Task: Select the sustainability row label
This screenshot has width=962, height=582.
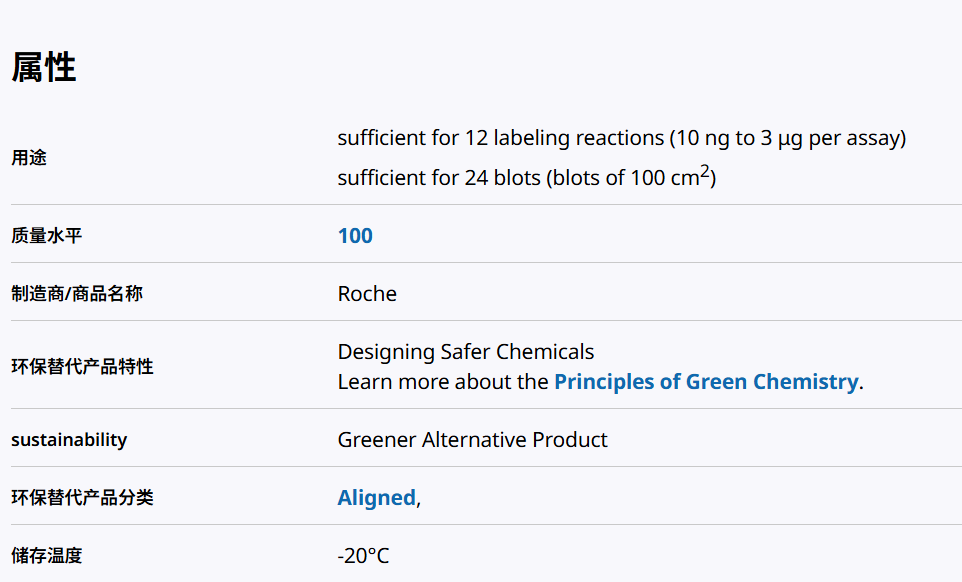Action: pos(69,440)
